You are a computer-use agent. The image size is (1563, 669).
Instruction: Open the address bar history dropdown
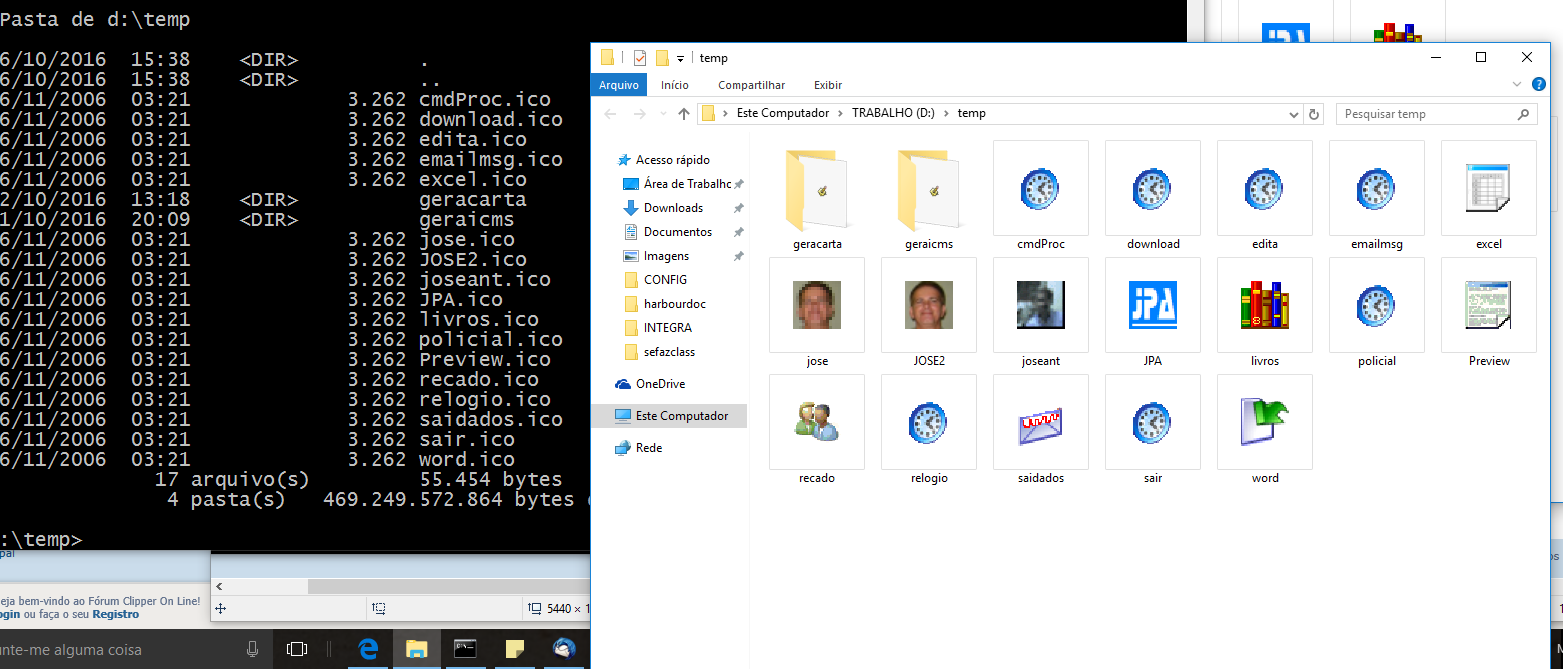1297,114
